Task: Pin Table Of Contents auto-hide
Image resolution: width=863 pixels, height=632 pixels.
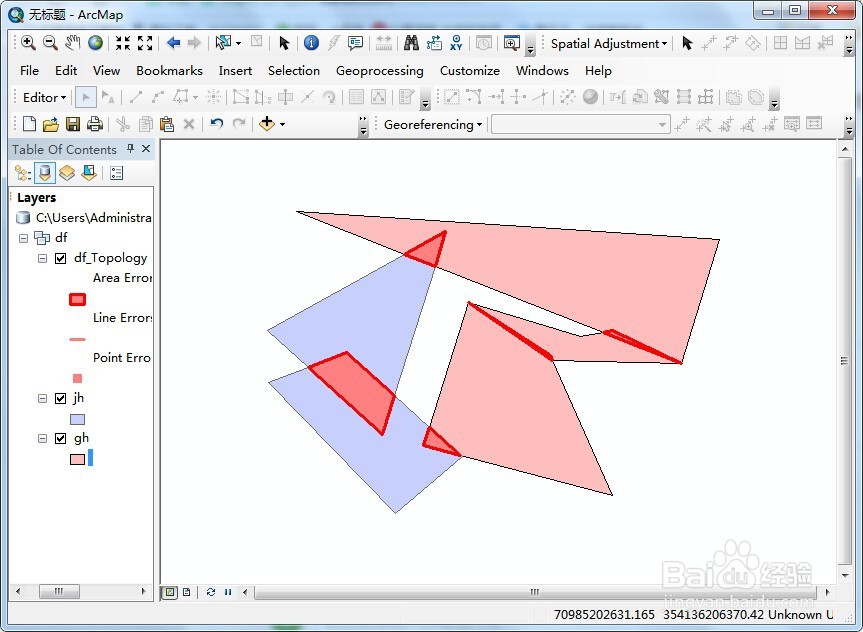Action: pyautogui.click(x=130, y=149)
